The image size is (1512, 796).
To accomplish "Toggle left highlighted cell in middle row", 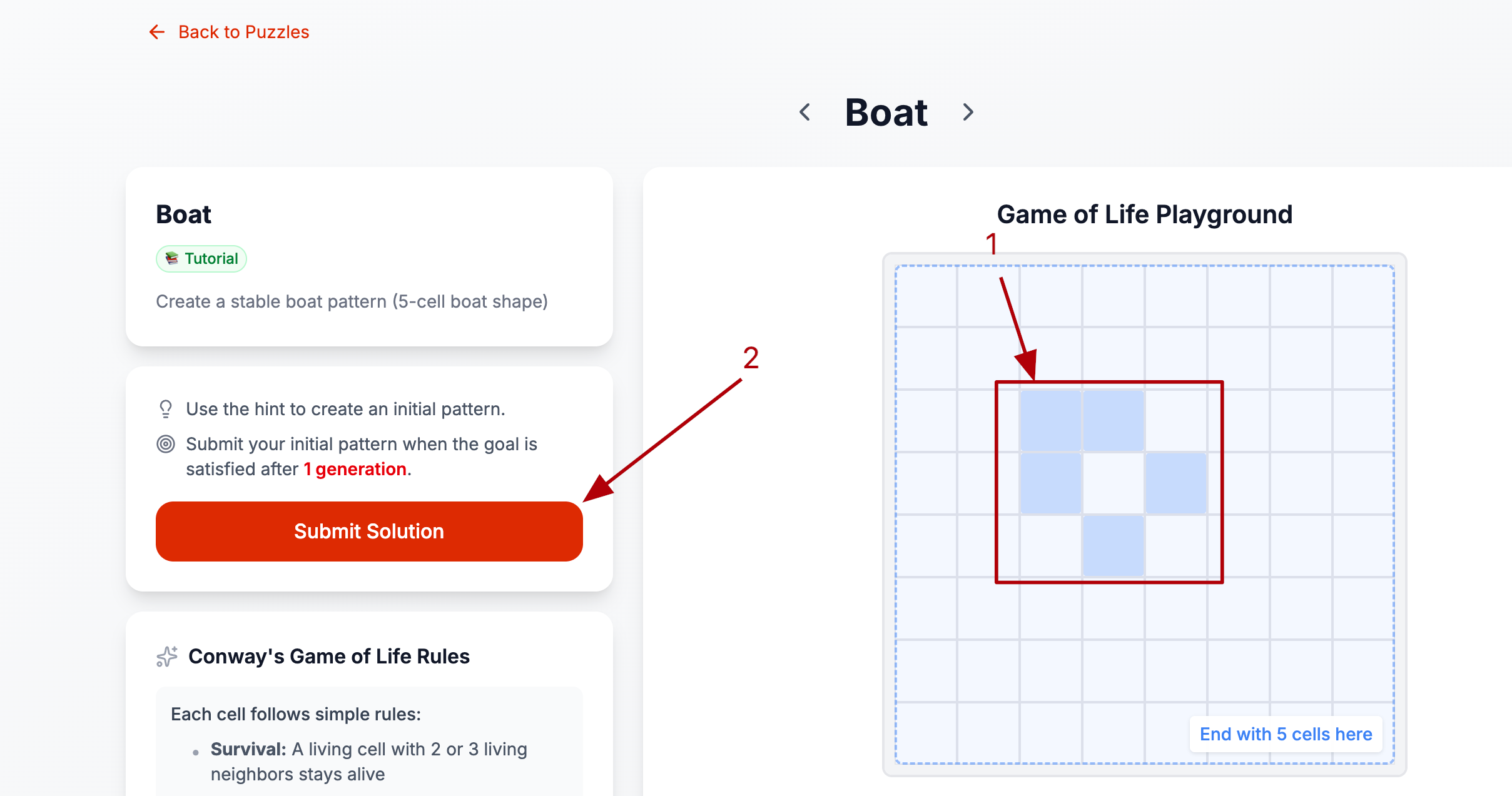I will tap(1051, 483).
